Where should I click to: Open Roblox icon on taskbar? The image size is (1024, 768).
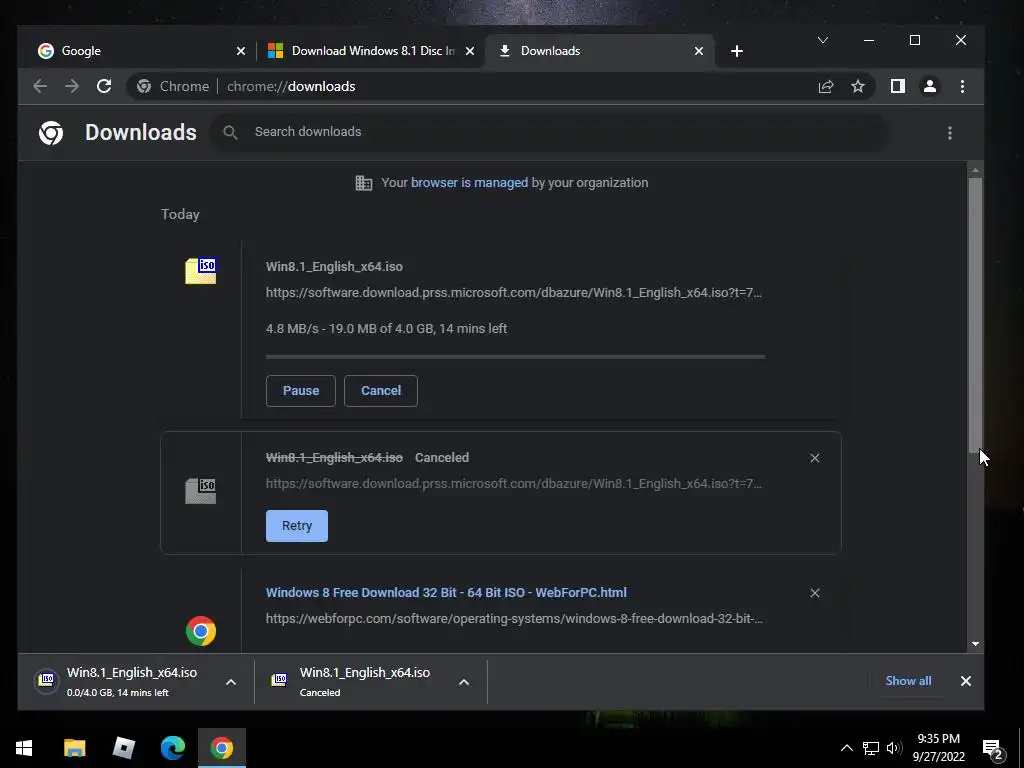click(x=123, y=748)
